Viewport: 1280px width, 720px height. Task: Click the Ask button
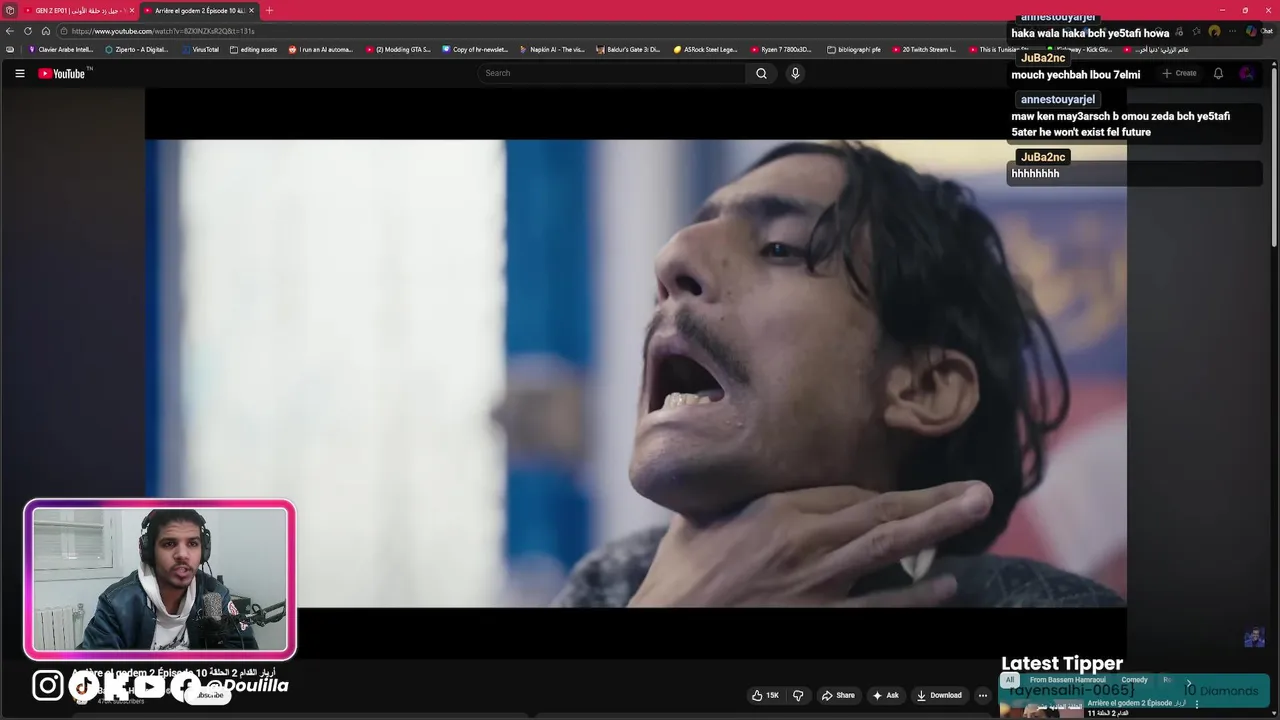[x=886, y=695]
